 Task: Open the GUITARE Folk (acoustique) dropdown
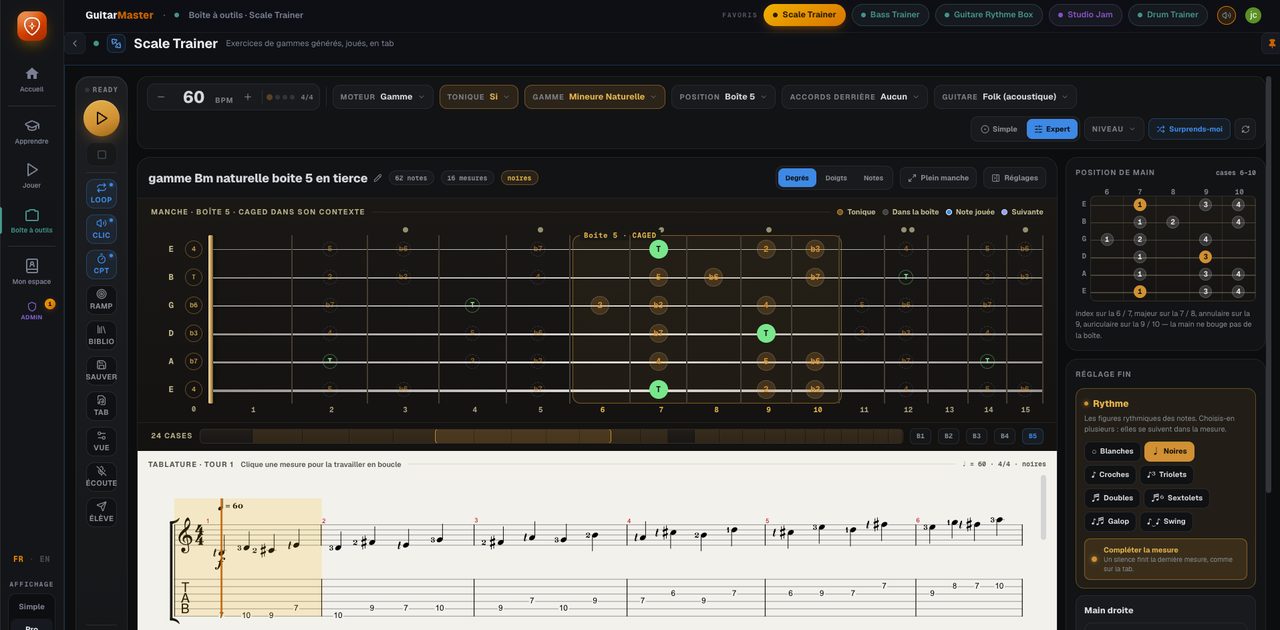(x=1005, y=97)
